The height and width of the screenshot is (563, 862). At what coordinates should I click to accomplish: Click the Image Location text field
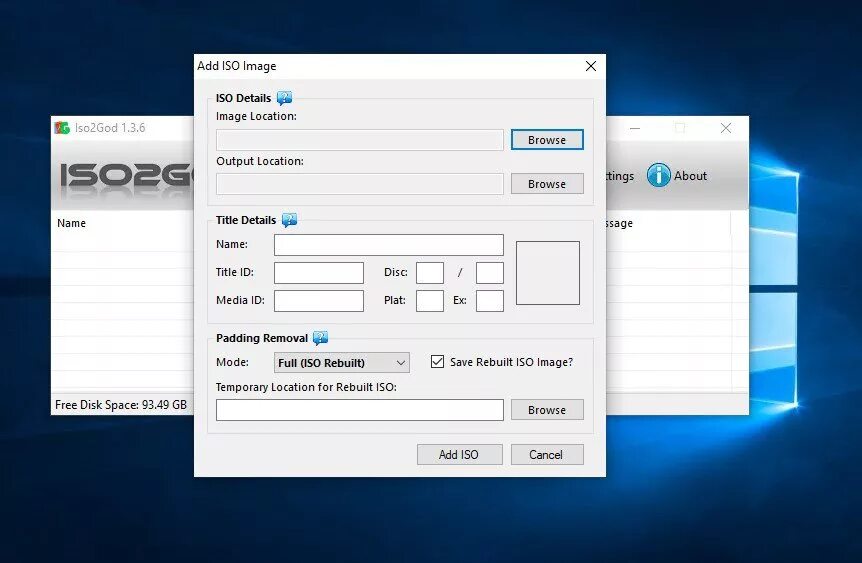[x=360, y=140]
